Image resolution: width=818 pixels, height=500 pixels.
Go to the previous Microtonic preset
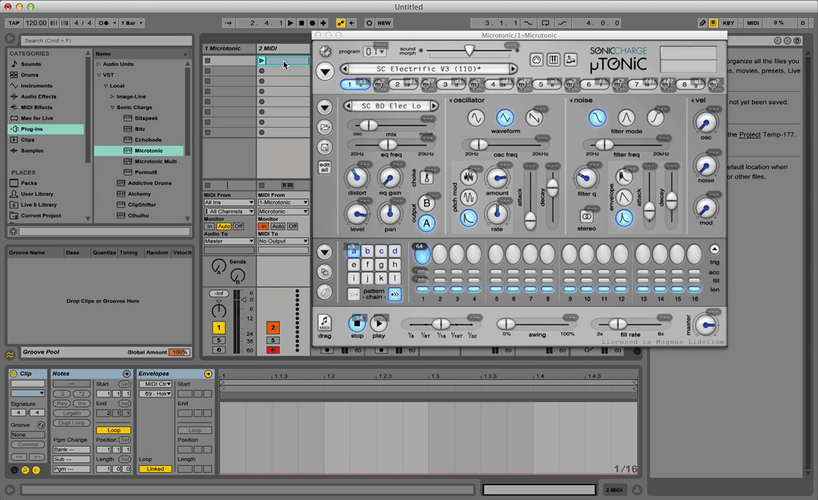click(344, 69)
